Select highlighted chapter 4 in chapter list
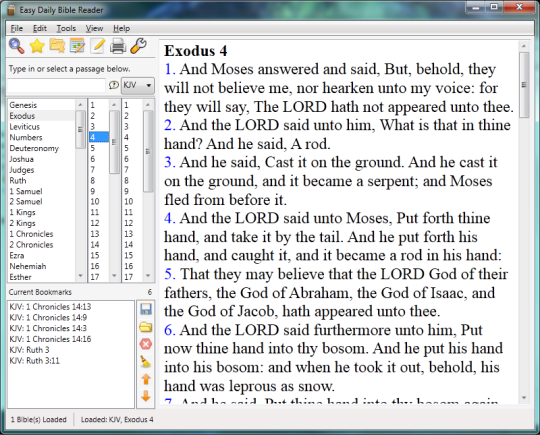540x435 pixels. [x=99, y=137]
